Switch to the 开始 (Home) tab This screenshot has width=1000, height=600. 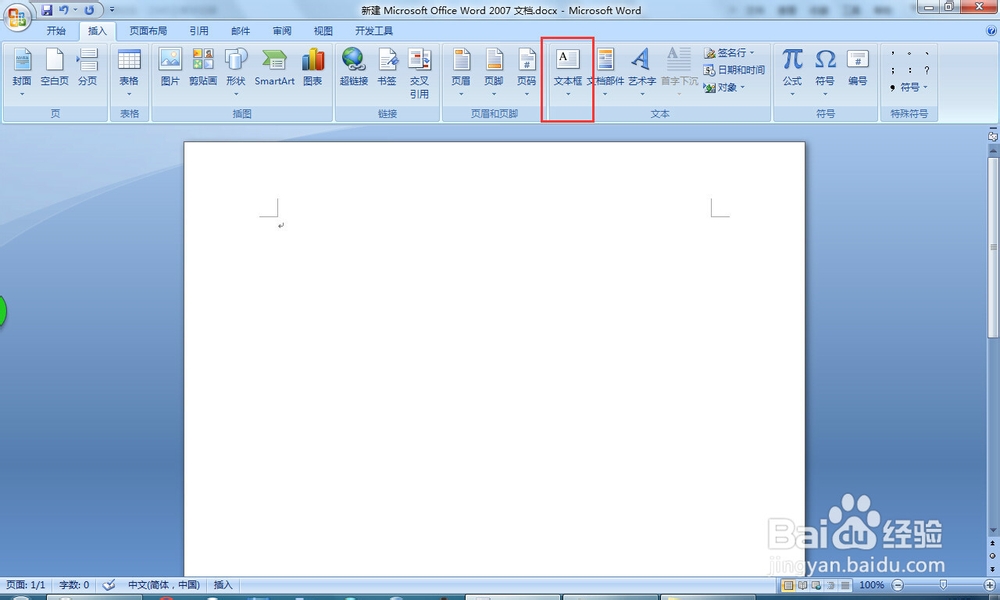pos(56,31)
